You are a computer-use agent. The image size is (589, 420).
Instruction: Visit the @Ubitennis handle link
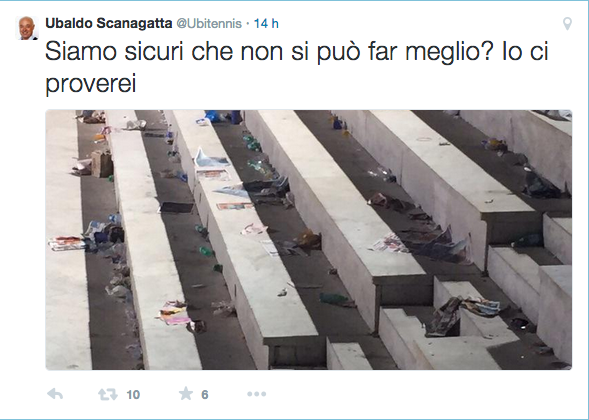209,24
